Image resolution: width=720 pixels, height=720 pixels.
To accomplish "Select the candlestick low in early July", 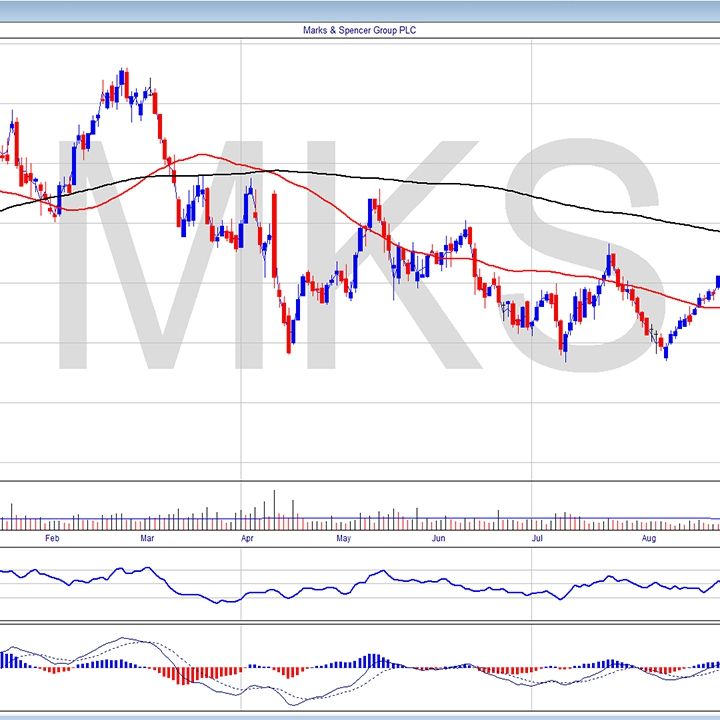I will pyautogui.click(x=565, y=356).
